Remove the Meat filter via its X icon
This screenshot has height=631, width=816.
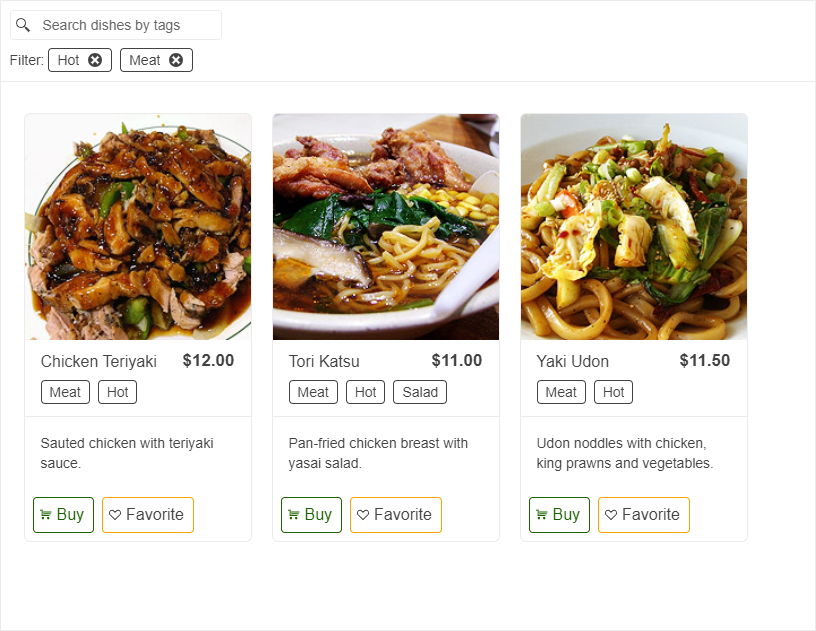176,59
